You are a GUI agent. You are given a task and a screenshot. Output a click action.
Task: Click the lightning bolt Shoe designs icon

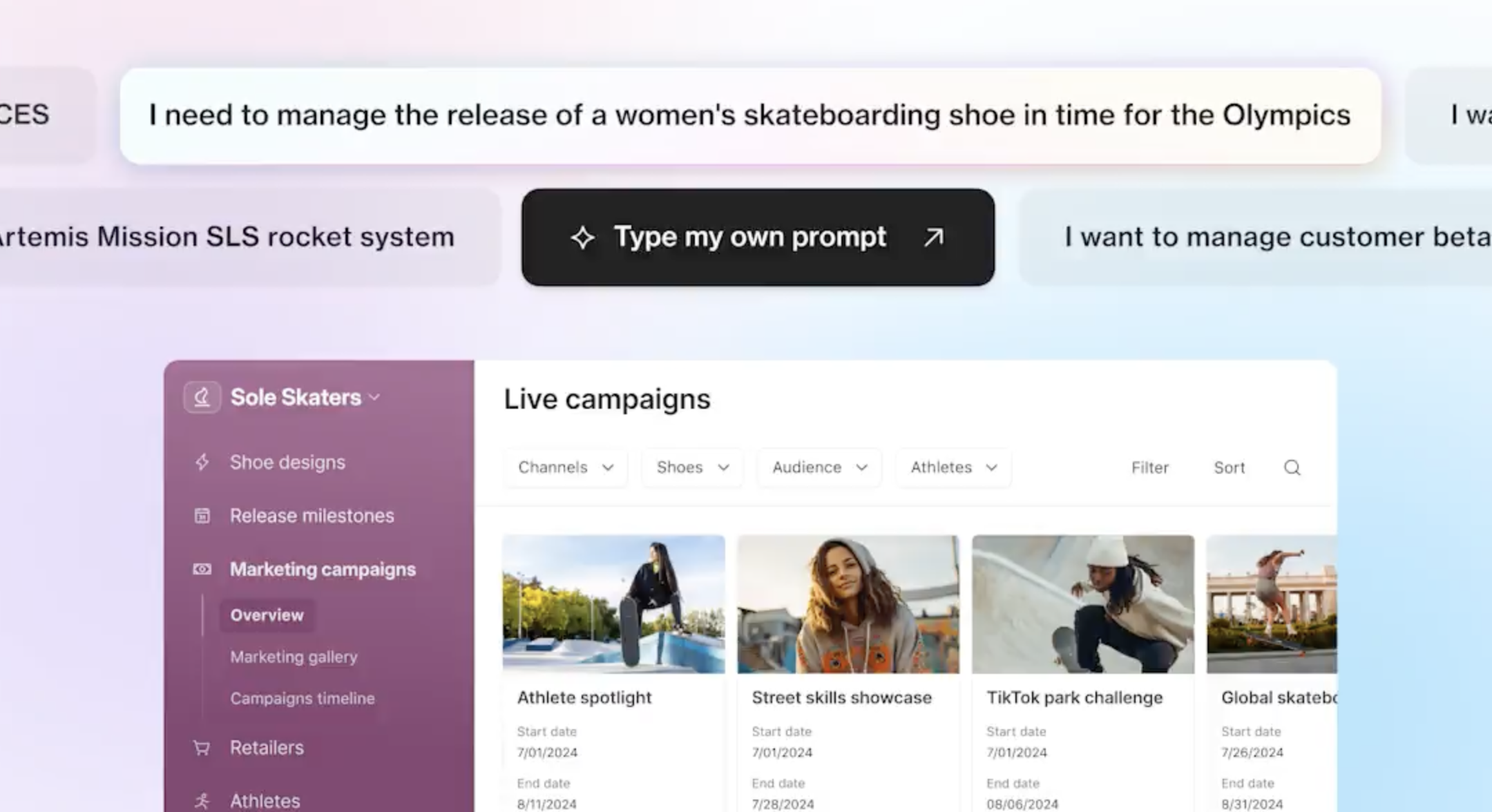tap(202, 462)
